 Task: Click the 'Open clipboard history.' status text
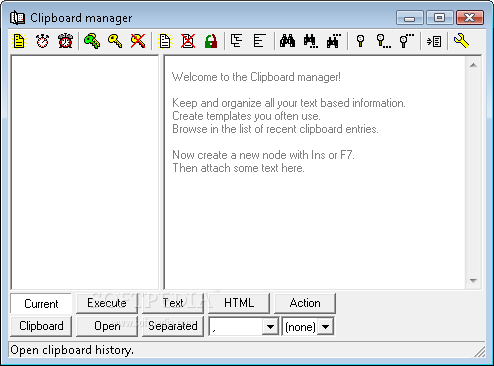tap(72, 350)
